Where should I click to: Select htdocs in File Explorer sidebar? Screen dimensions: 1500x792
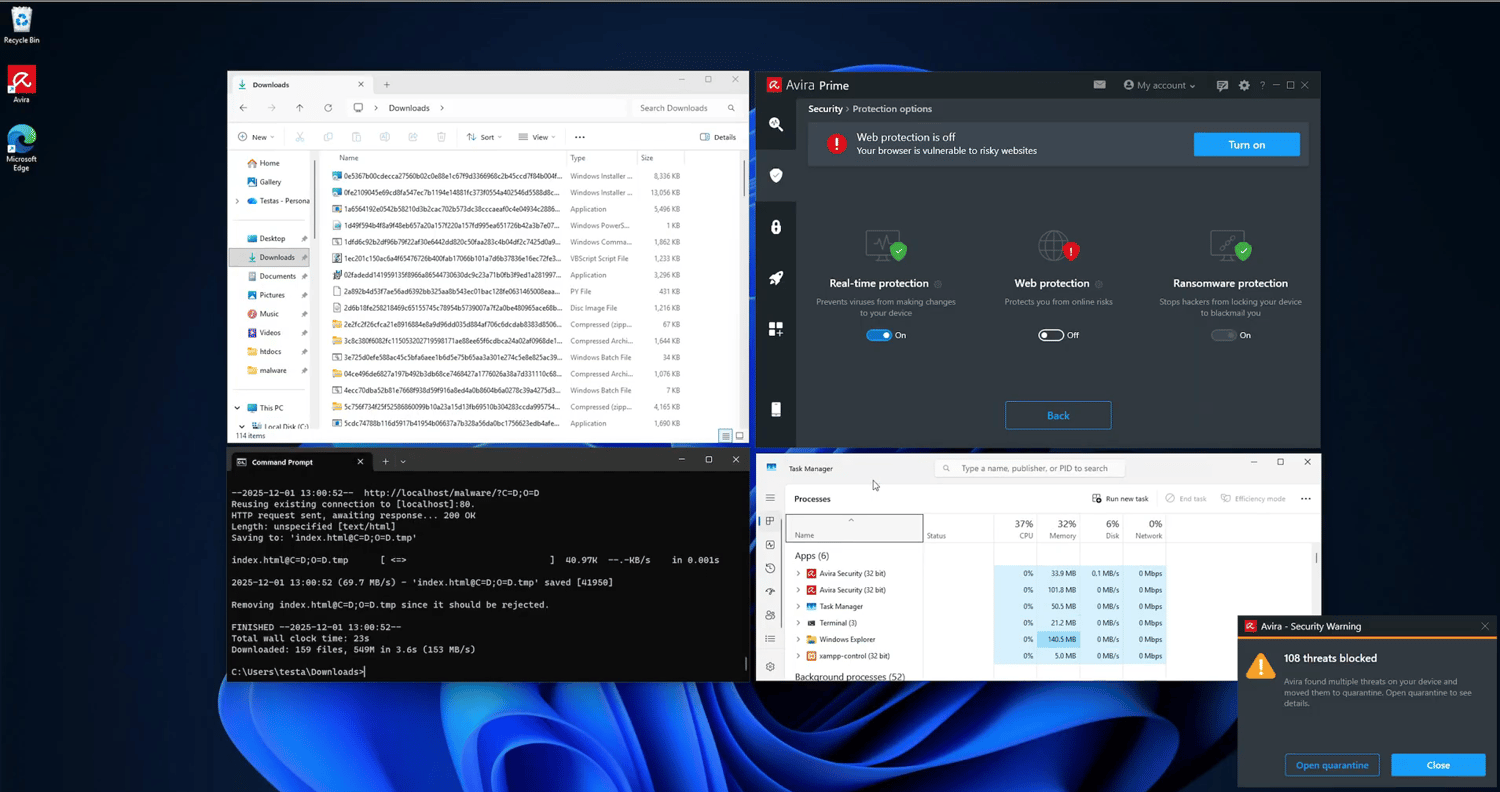coord(270,351)
